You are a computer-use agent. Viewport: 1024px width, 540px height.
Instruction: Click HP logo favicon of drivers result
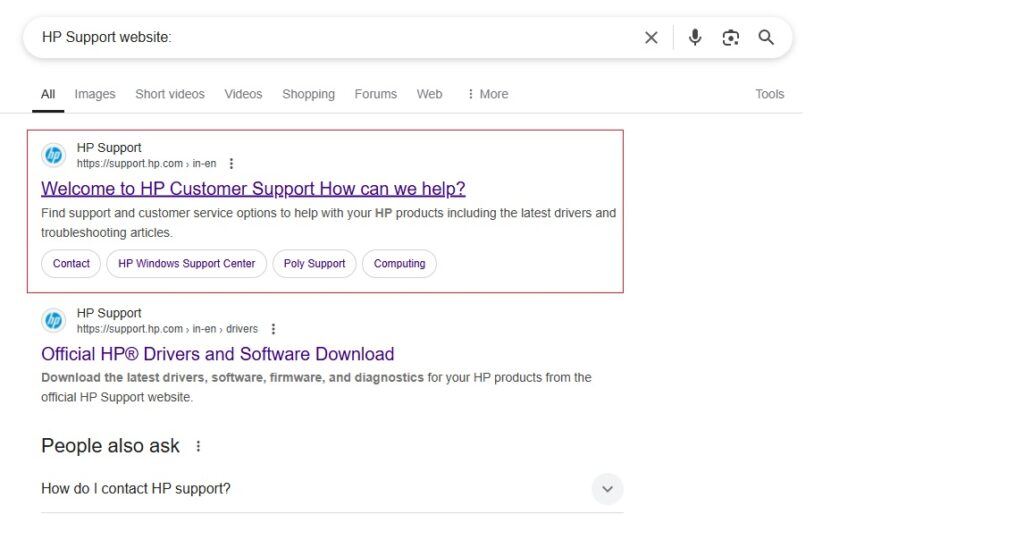coord(54,321)
